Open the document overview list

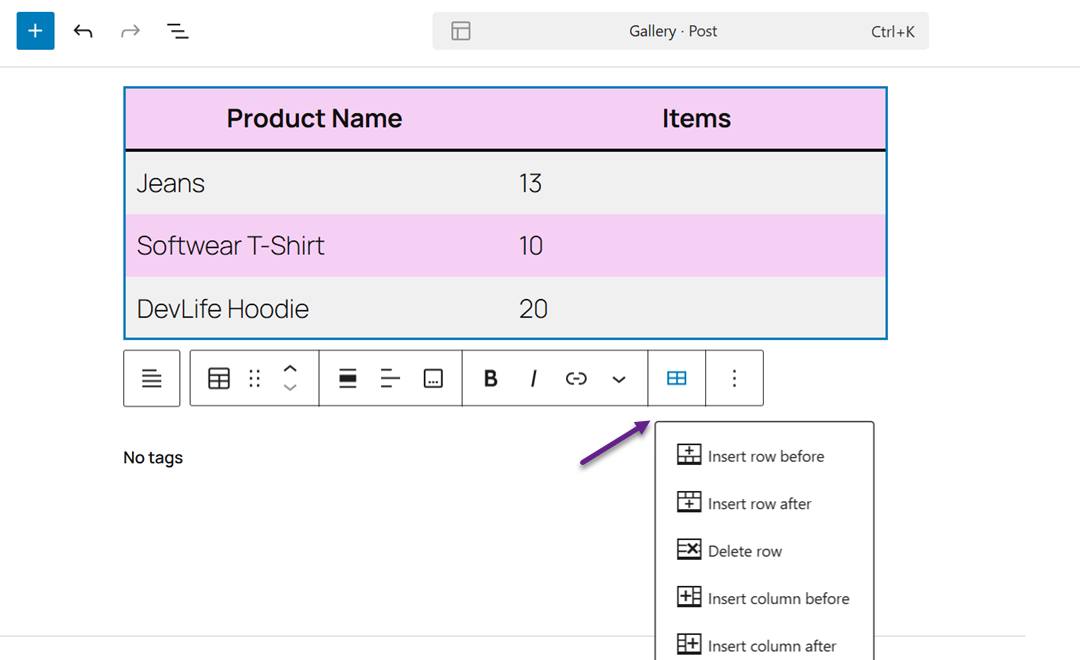tap(178, 31)
